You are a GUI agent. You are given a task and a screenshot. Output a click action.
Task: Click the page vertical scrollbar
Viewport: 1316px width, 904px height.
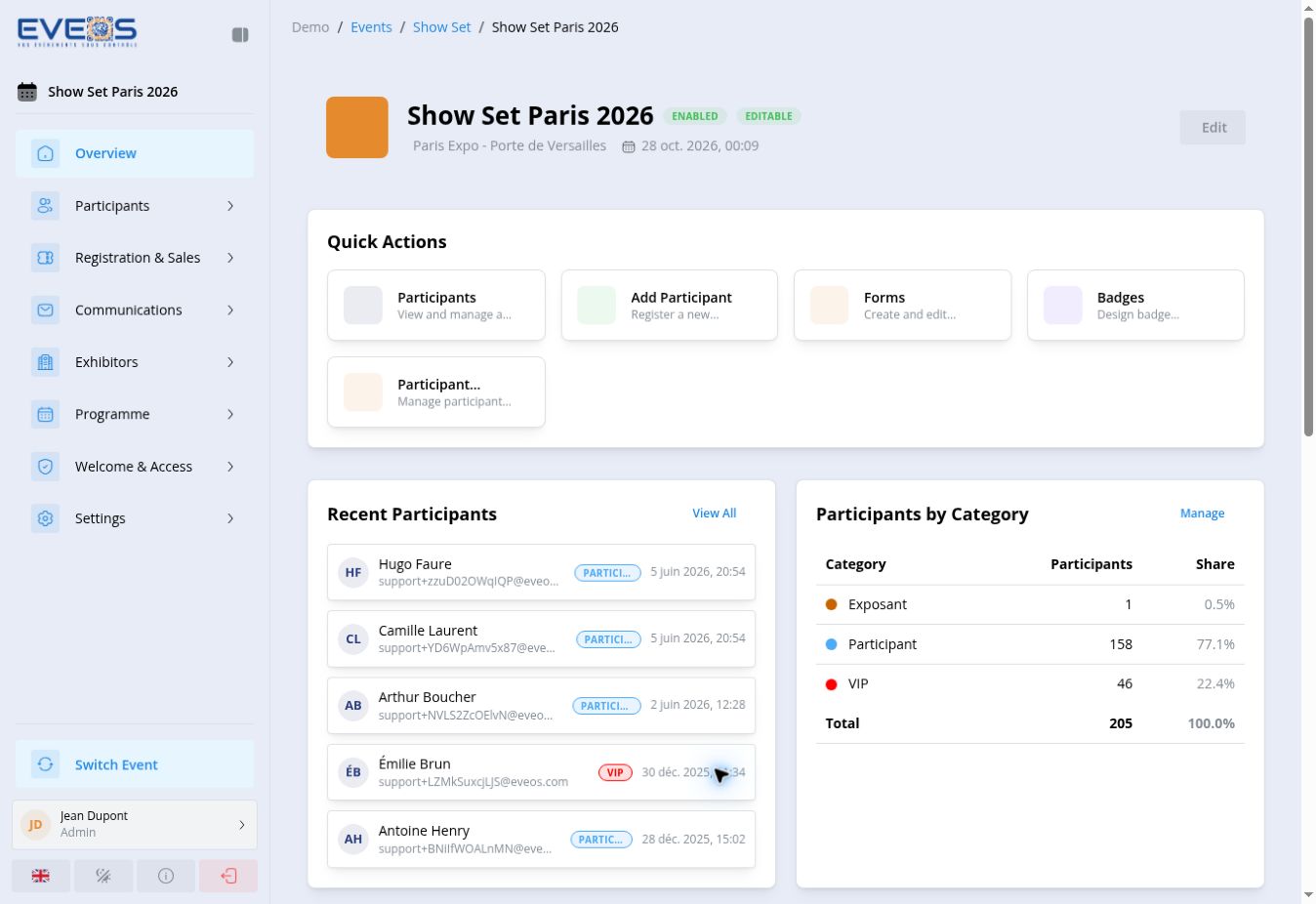pyautogui.click(x=1309, y=226)
